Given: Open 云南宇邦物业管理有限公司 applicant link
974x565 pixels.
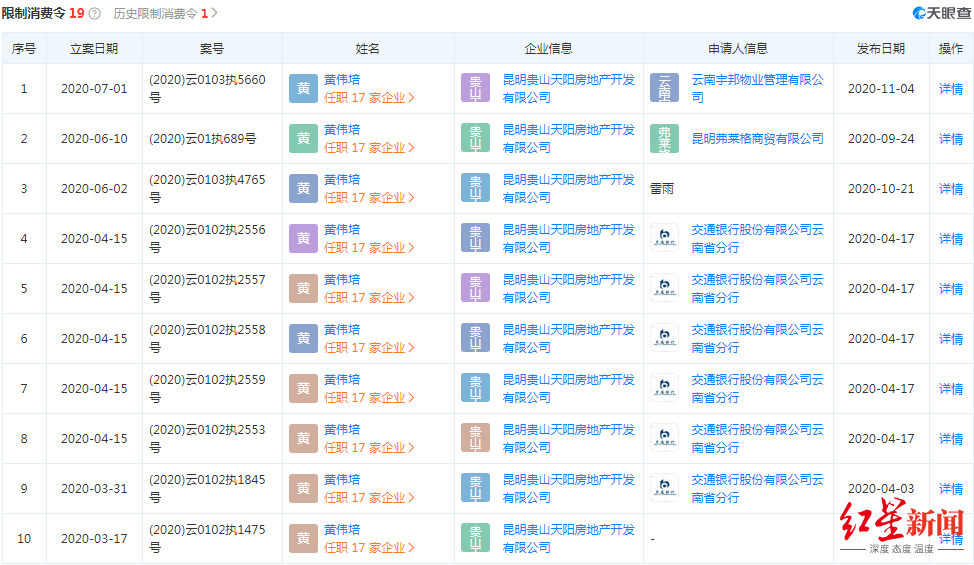Looking at the screenshot, I should pyautogui.click(x=757, y=88).
